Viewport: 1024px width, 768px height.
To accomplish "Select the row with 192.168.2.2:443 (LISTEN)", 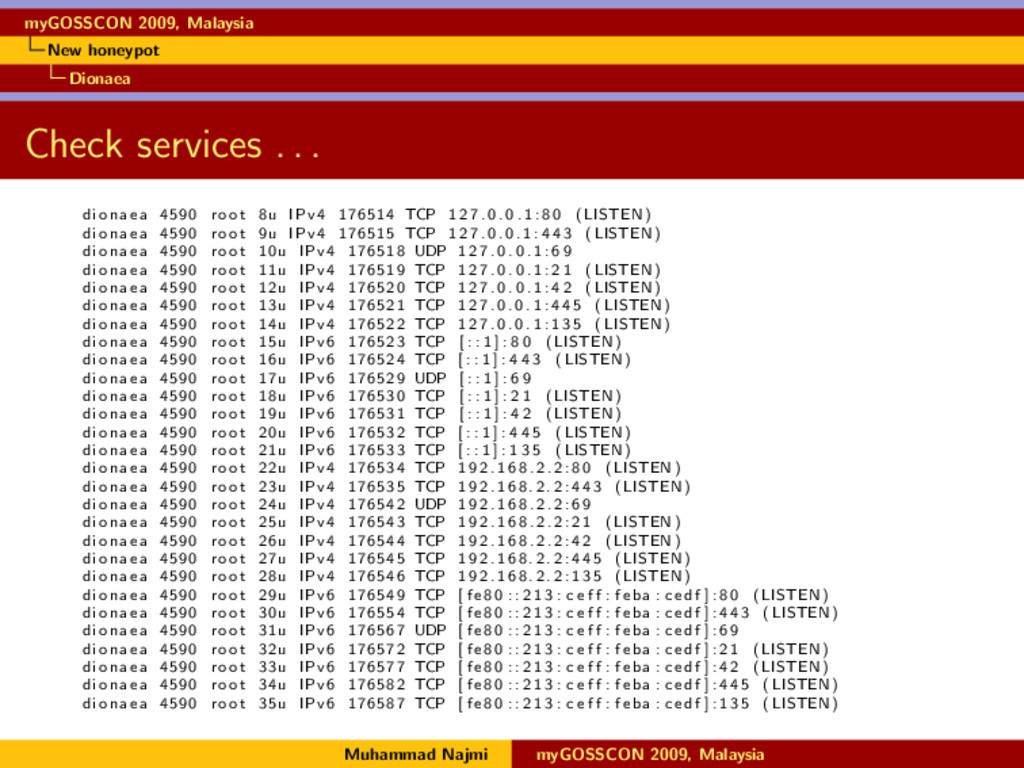I will 387,487.
